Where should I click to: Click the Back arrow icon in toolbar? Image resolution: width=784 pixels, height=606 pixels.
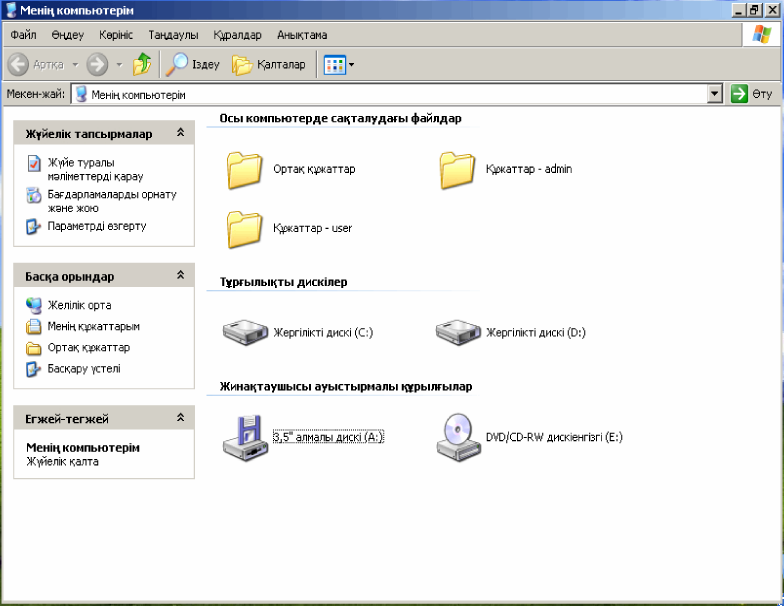tap(18, 64)
